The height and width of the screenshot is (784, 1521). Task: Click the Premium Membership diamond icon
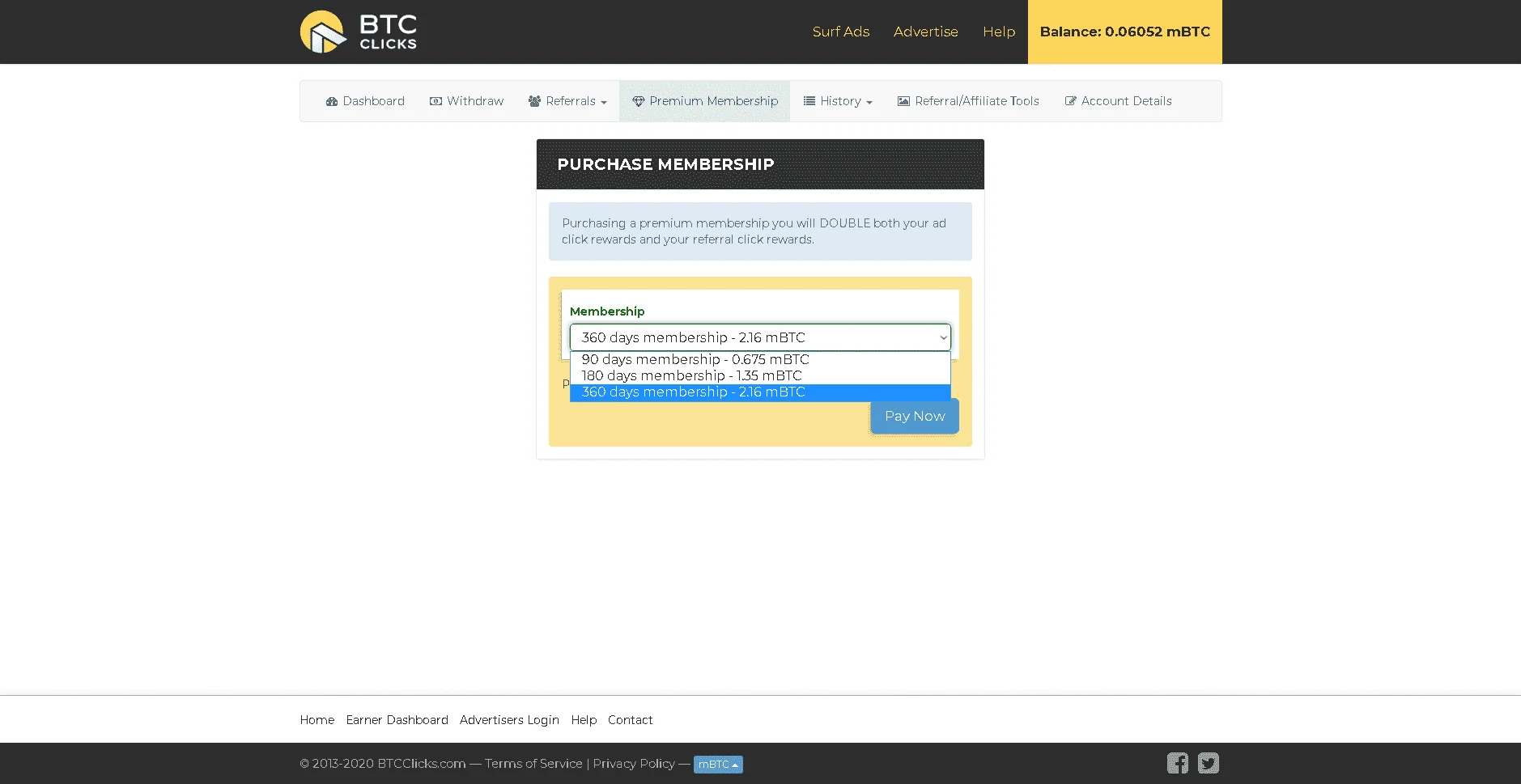click(639, 101)
